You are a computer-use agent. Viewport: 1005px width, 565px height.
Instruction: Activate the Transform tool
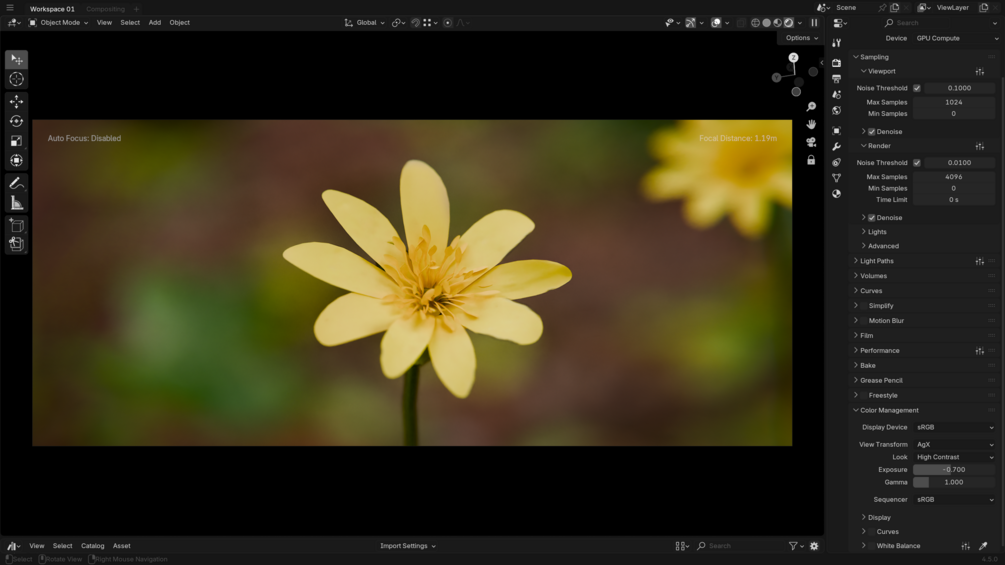click(x=17, y=160)
